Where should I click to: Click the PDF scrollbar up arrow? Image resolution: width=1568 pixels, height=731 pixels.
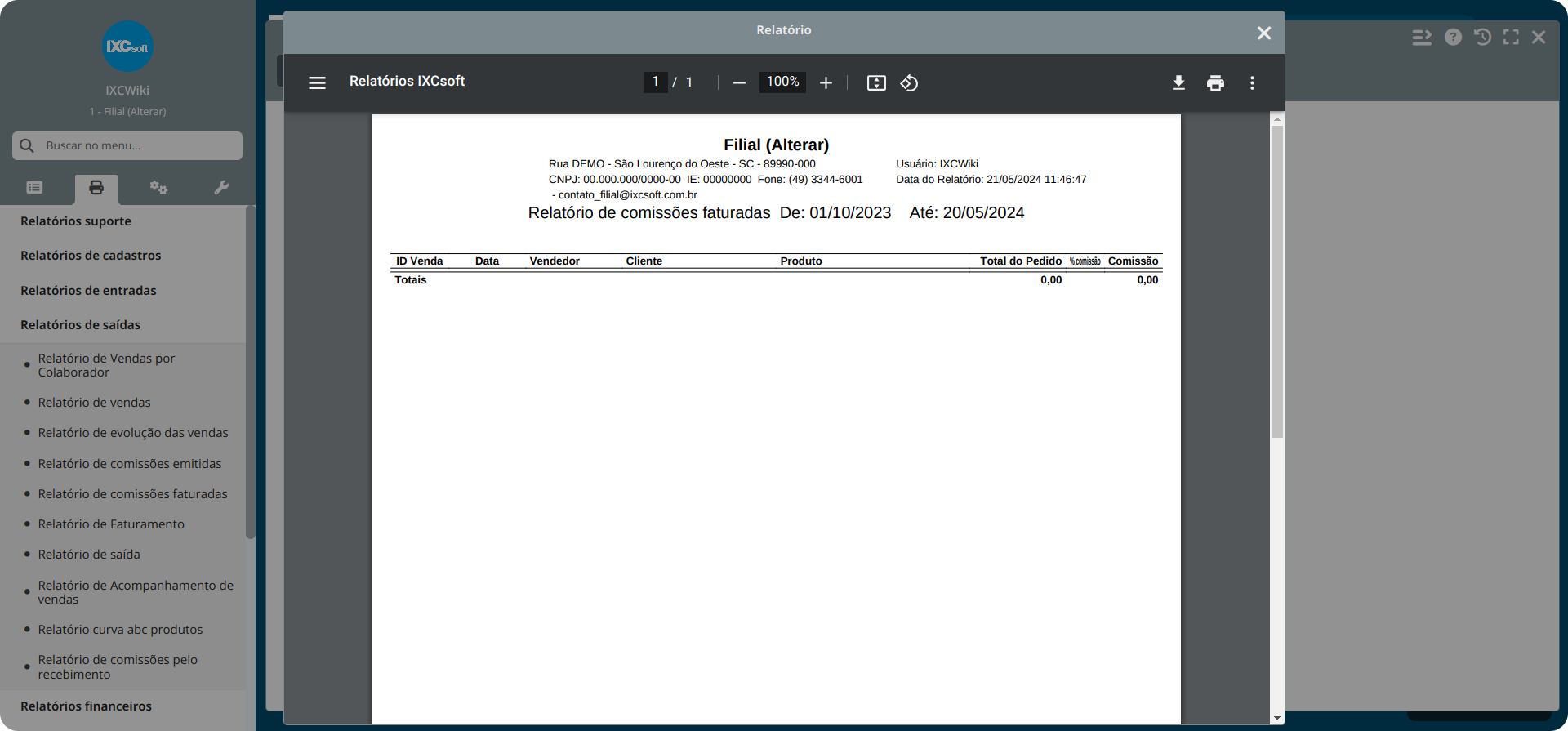[1277, 119]
